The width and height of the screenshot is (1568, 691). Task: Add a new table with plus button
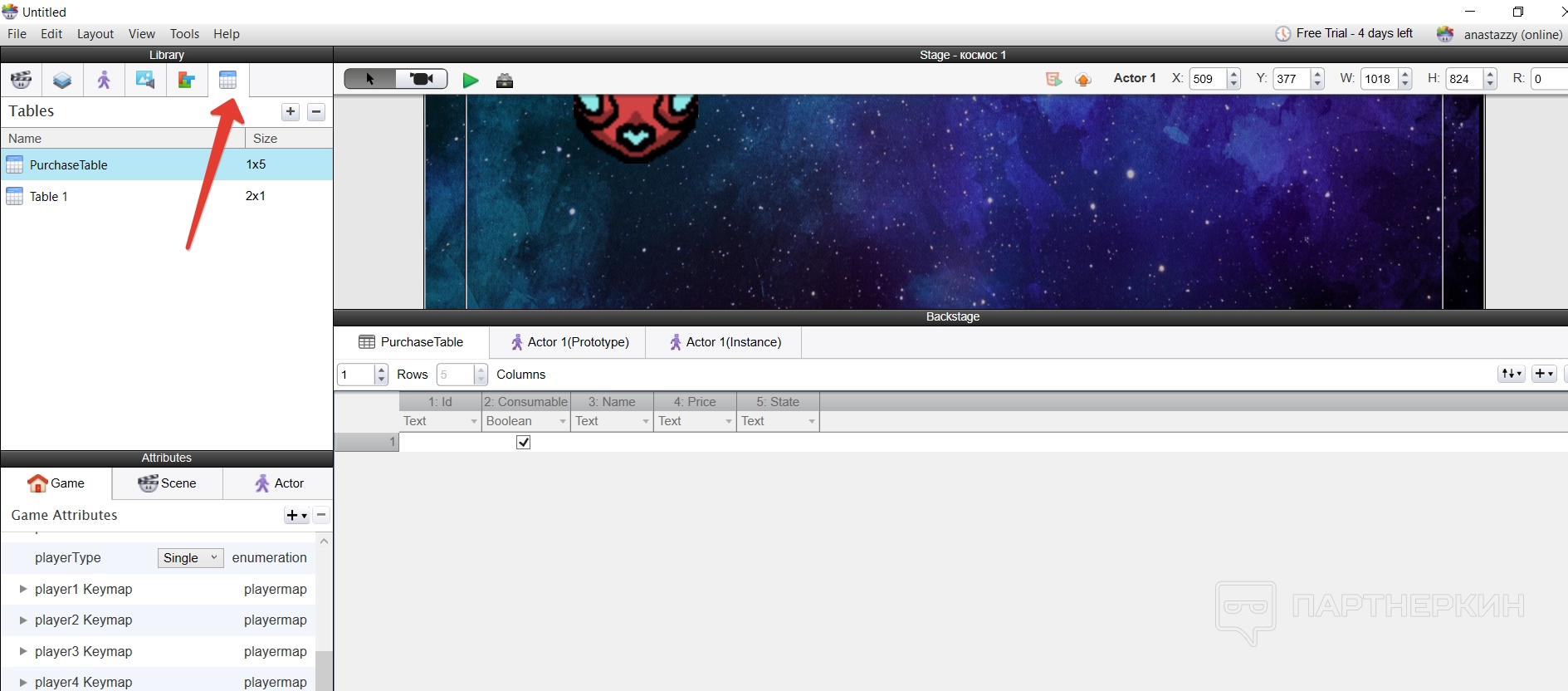(x=291, y=112)
